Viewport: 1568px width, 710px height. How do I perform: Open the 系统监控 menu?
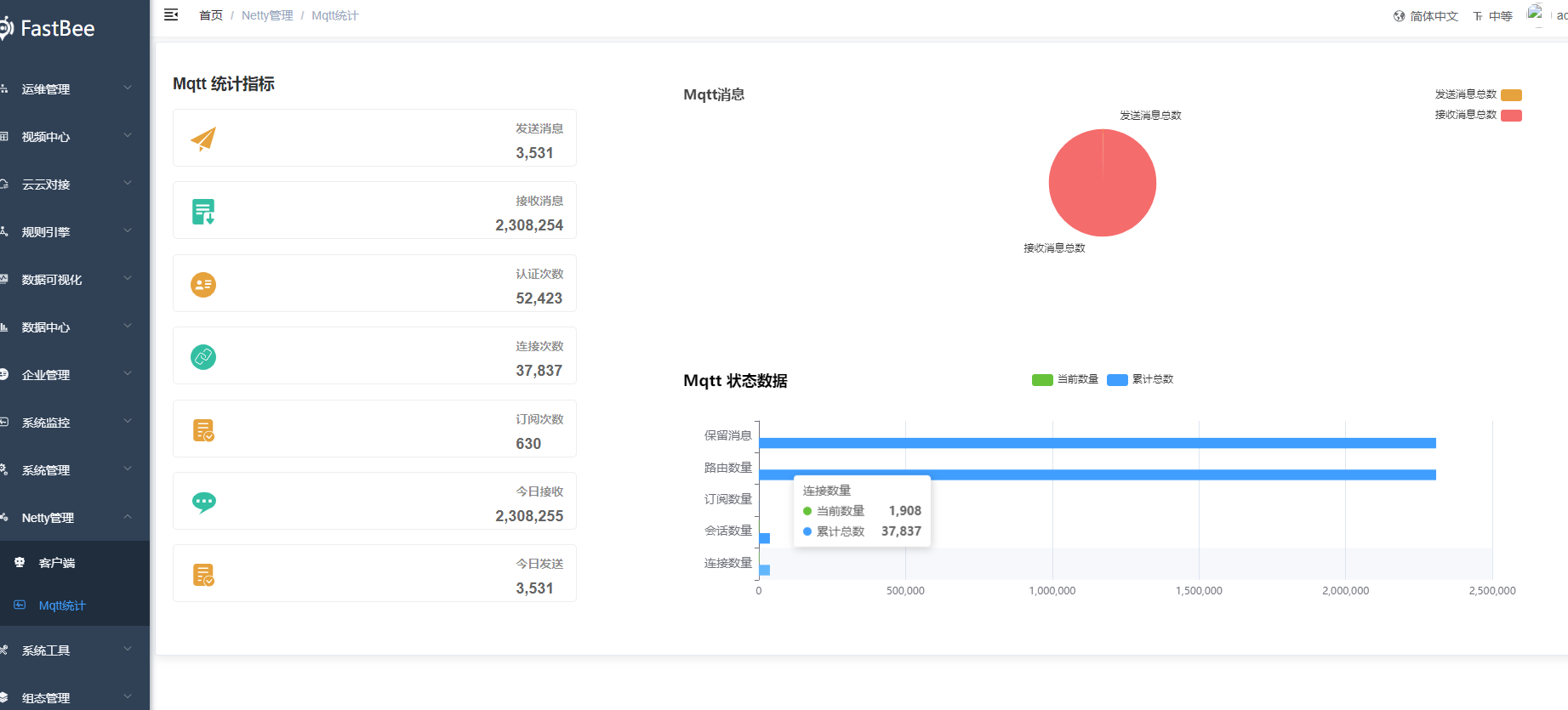pos(75,422)
